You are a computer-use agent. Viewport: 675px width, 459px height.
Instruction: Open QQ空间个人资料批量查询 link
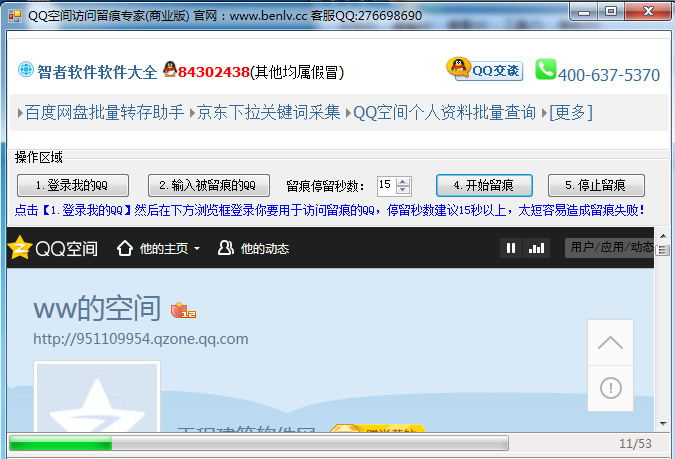444,113
